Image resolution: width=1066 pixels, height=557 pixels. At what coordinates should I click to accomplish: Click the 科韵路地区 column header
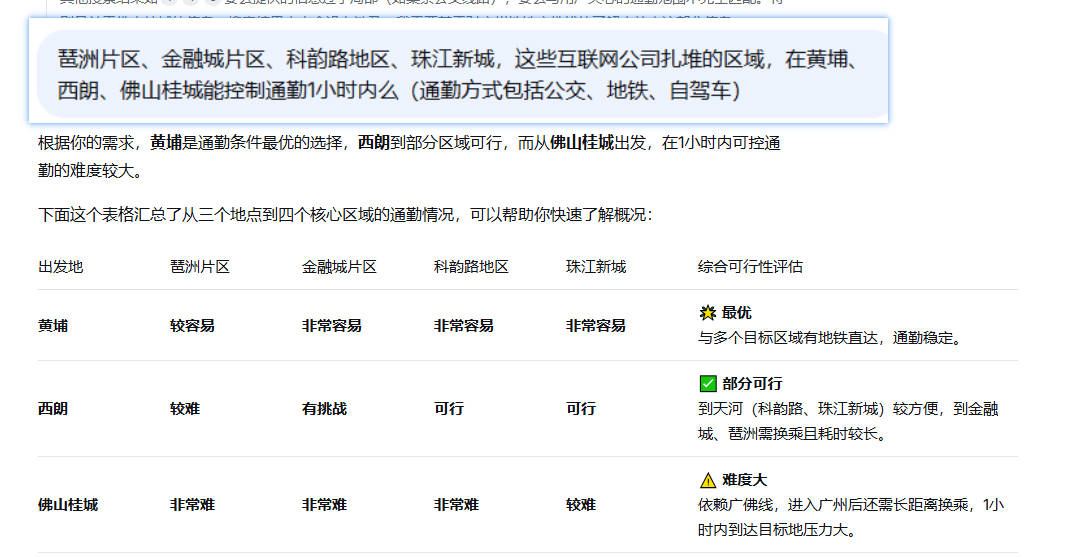pos(471,267)
